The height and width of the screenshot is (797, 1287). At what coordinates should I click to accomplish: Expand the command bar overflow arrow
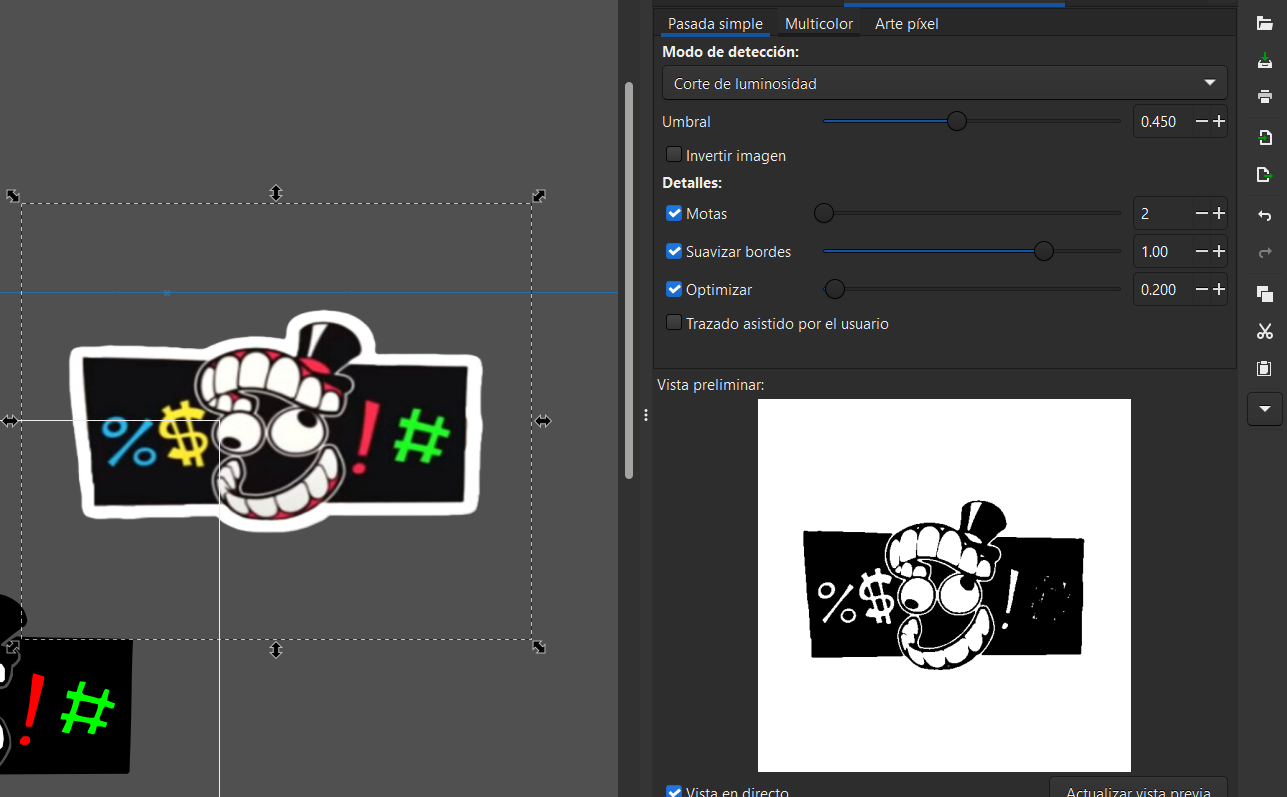click(x=1265, y=408)
